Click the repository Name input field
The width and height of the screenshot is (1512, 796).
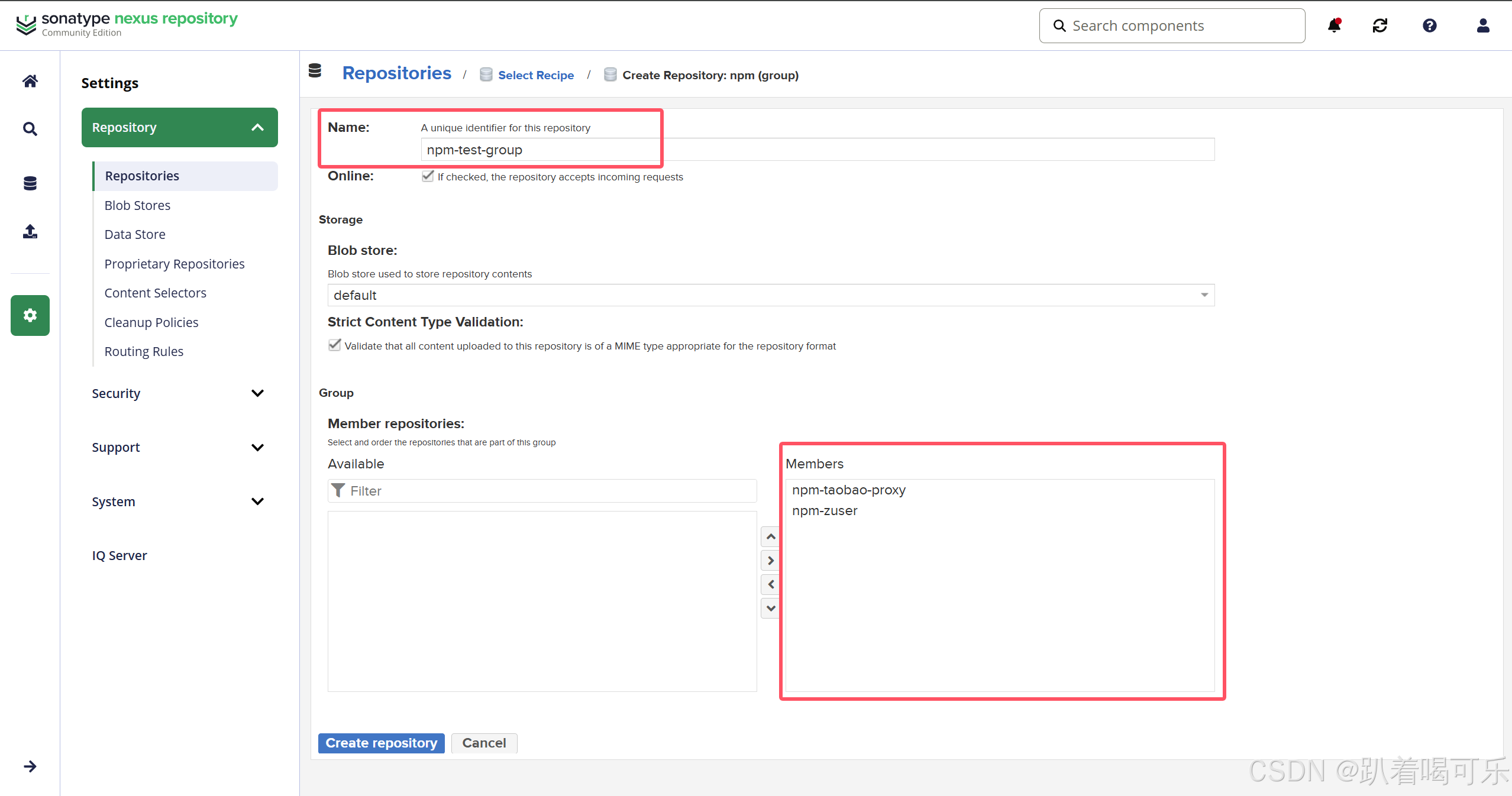818,150
